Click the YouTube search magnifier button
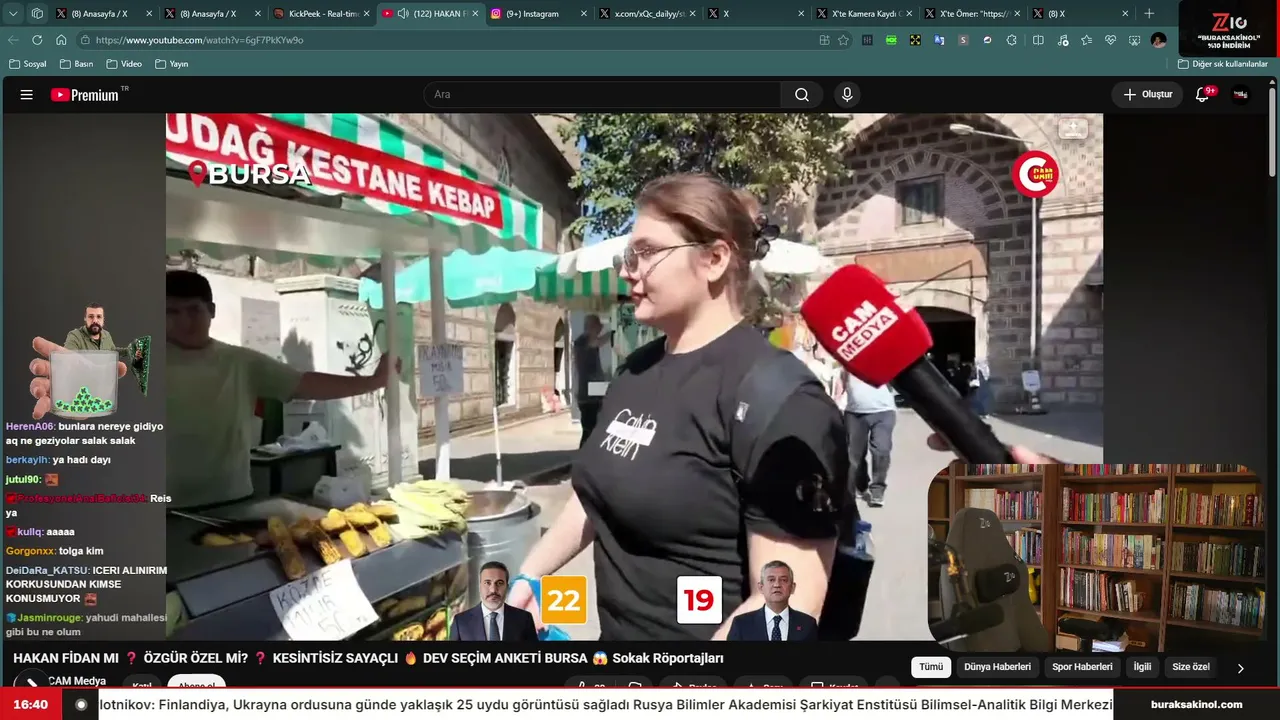This screenshot has height=720, width=1280. click(802, 95)
